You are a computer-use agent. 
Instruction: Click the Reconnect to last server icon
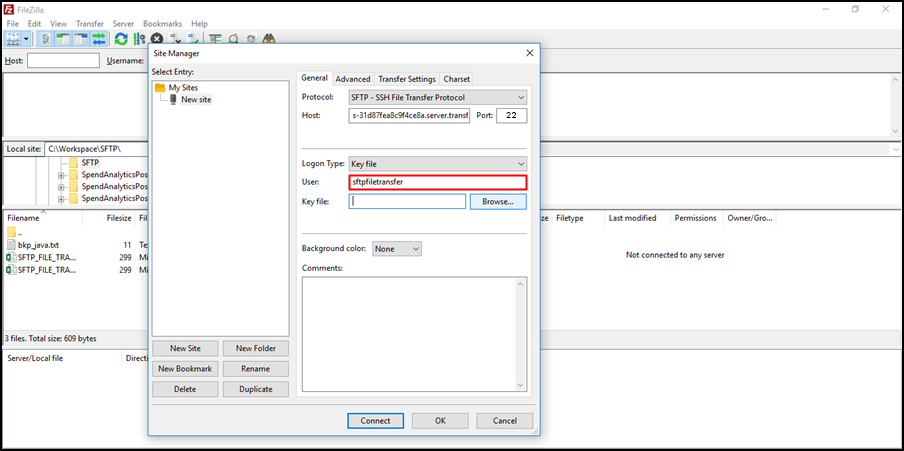point(194,39)
